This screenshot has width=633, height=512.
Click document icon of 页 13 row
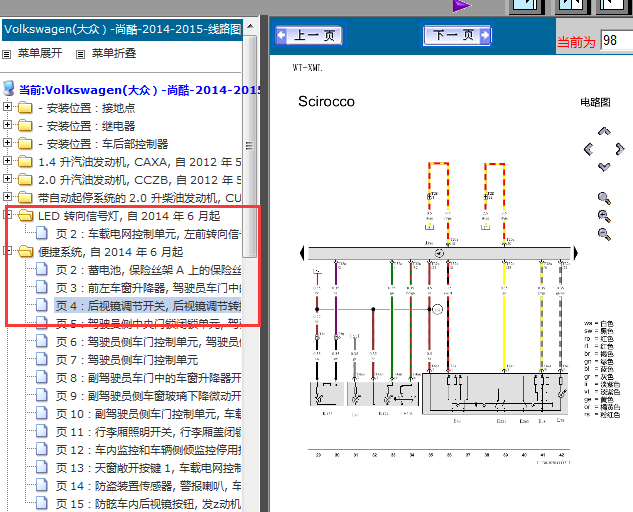click(42, 467)
